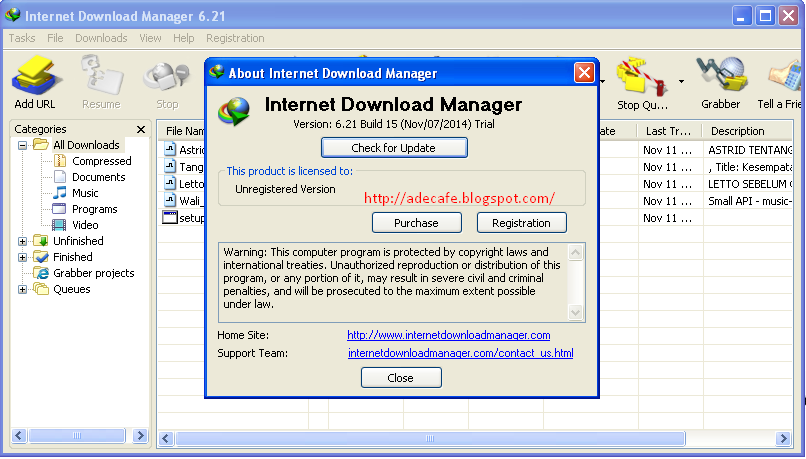The width and height of the screenshot is (806, 459).
Task: Click right arrow of download list scrollbar
Action: [x=783, y=438]
